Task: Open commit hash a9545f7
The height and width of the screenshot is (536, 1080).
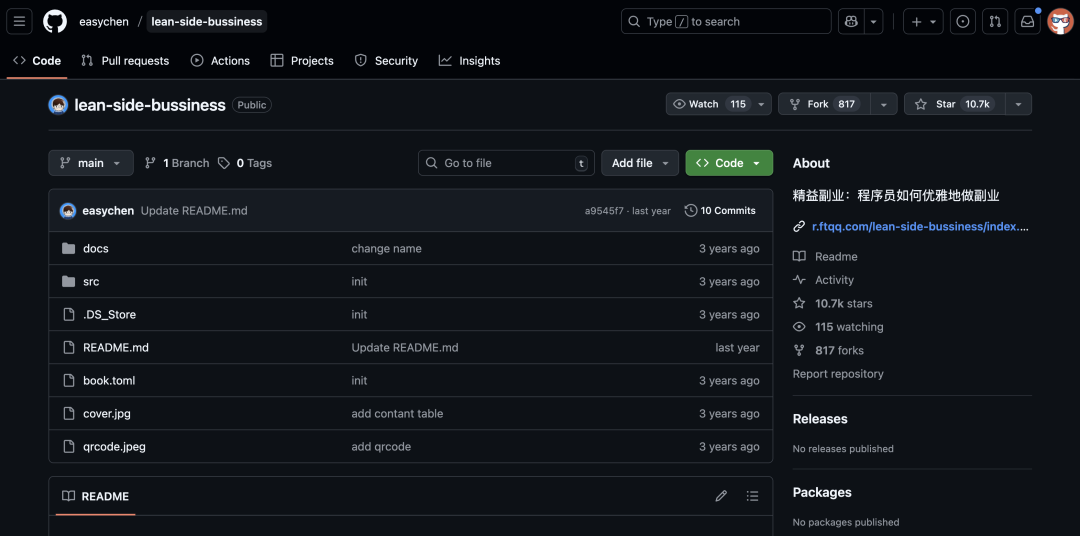Action: point(604,211)
